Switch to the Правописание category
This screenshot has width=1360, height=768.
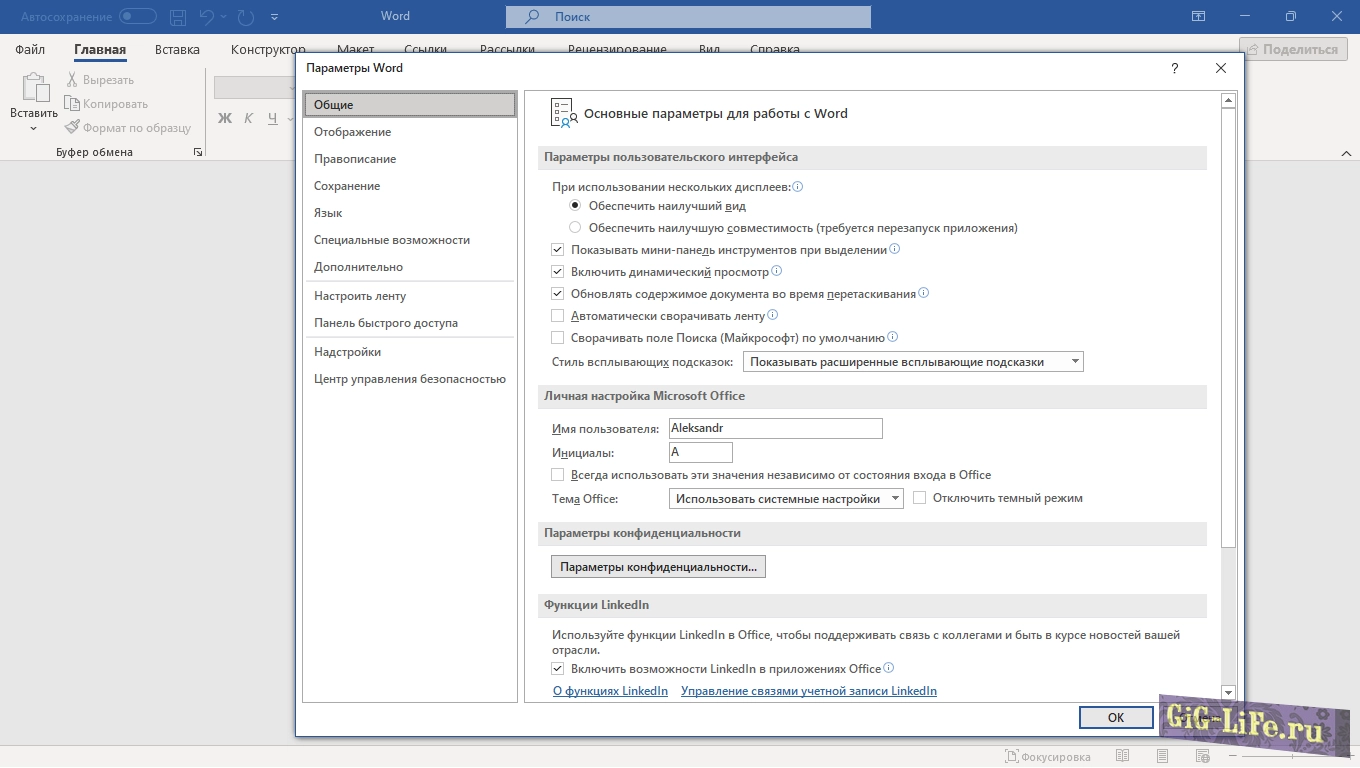point(355,159)
